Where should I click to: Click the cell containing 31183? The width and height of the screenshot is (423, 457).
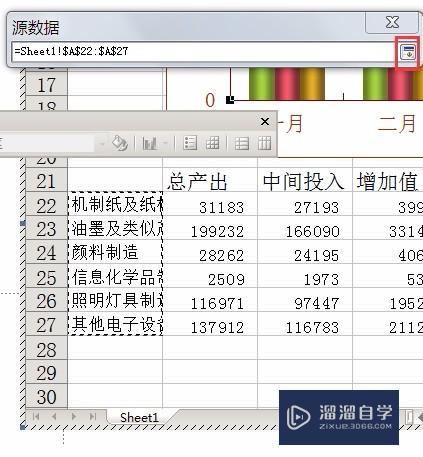click(210, 204)
